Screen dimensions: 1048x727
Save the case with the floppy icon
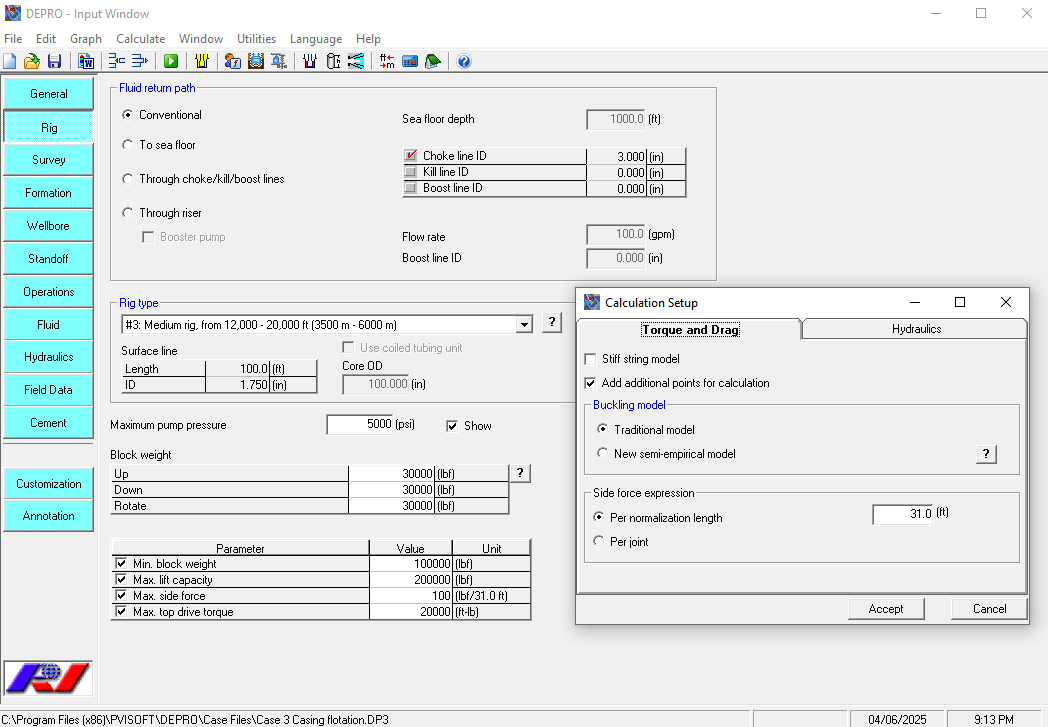(x=54, y=61)
